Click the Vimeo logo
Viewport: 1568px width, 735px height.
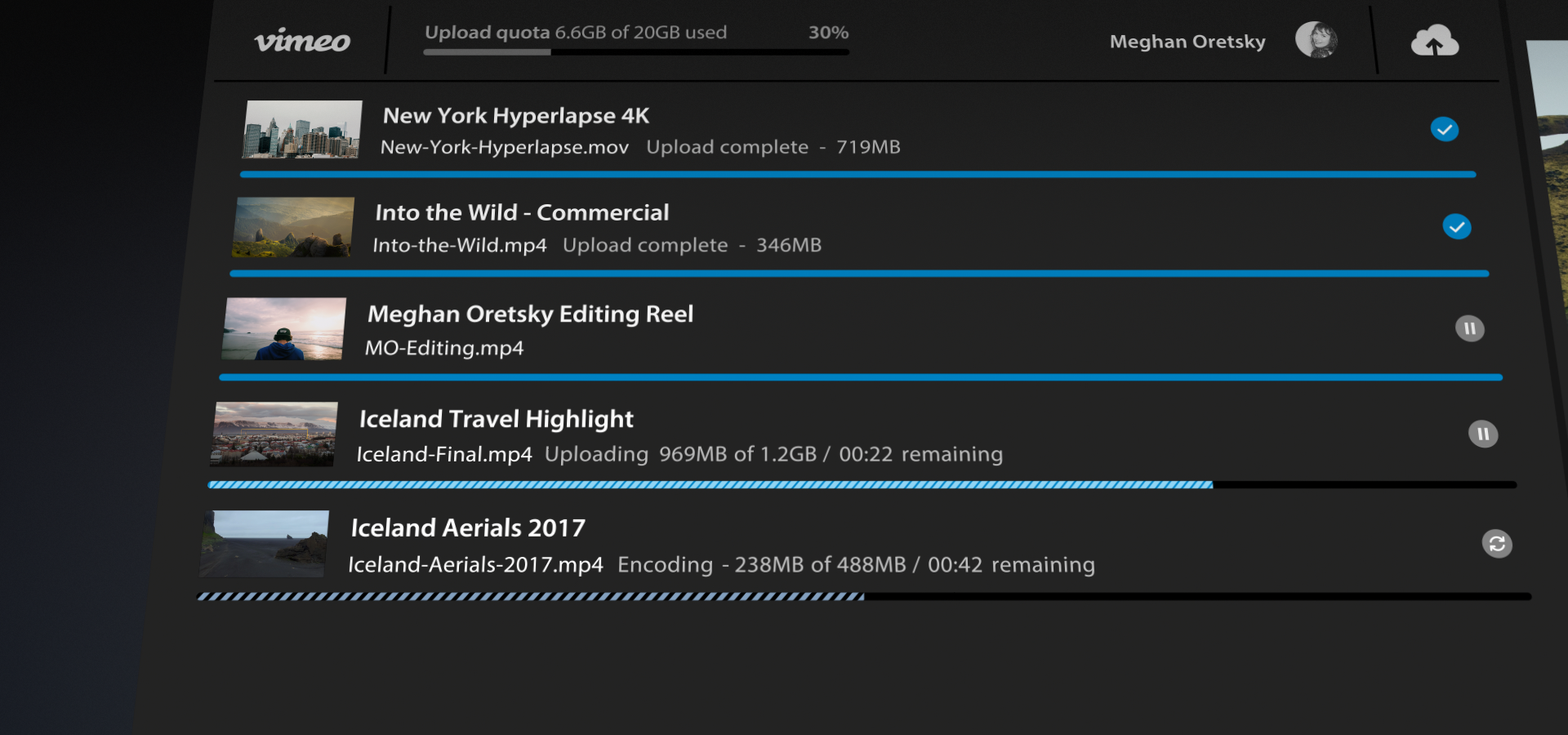coord(302,41)
